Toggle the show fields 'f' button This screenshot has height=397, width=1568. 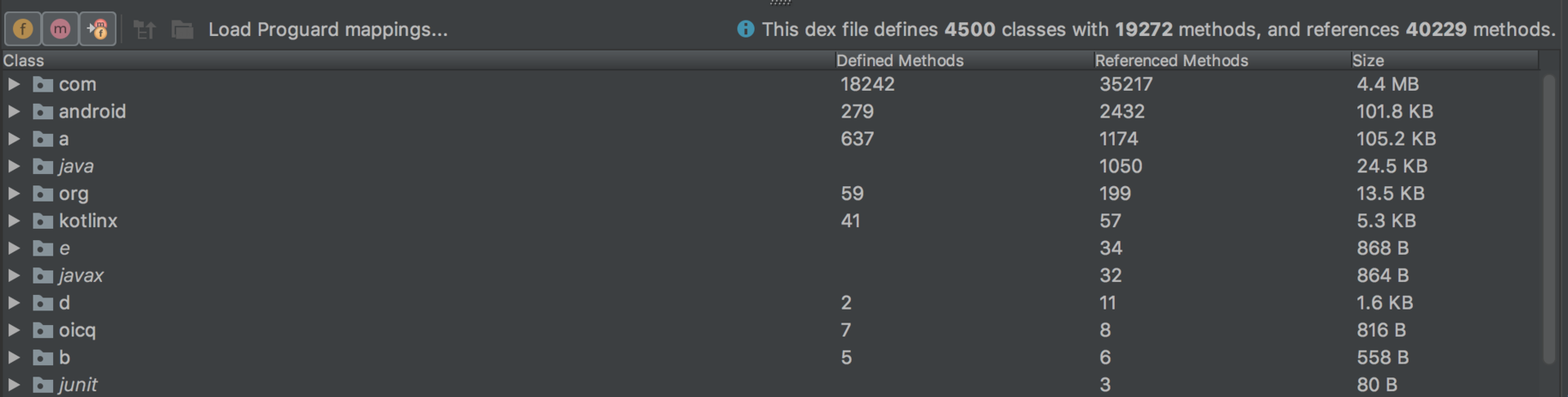[x=23, y=29]
